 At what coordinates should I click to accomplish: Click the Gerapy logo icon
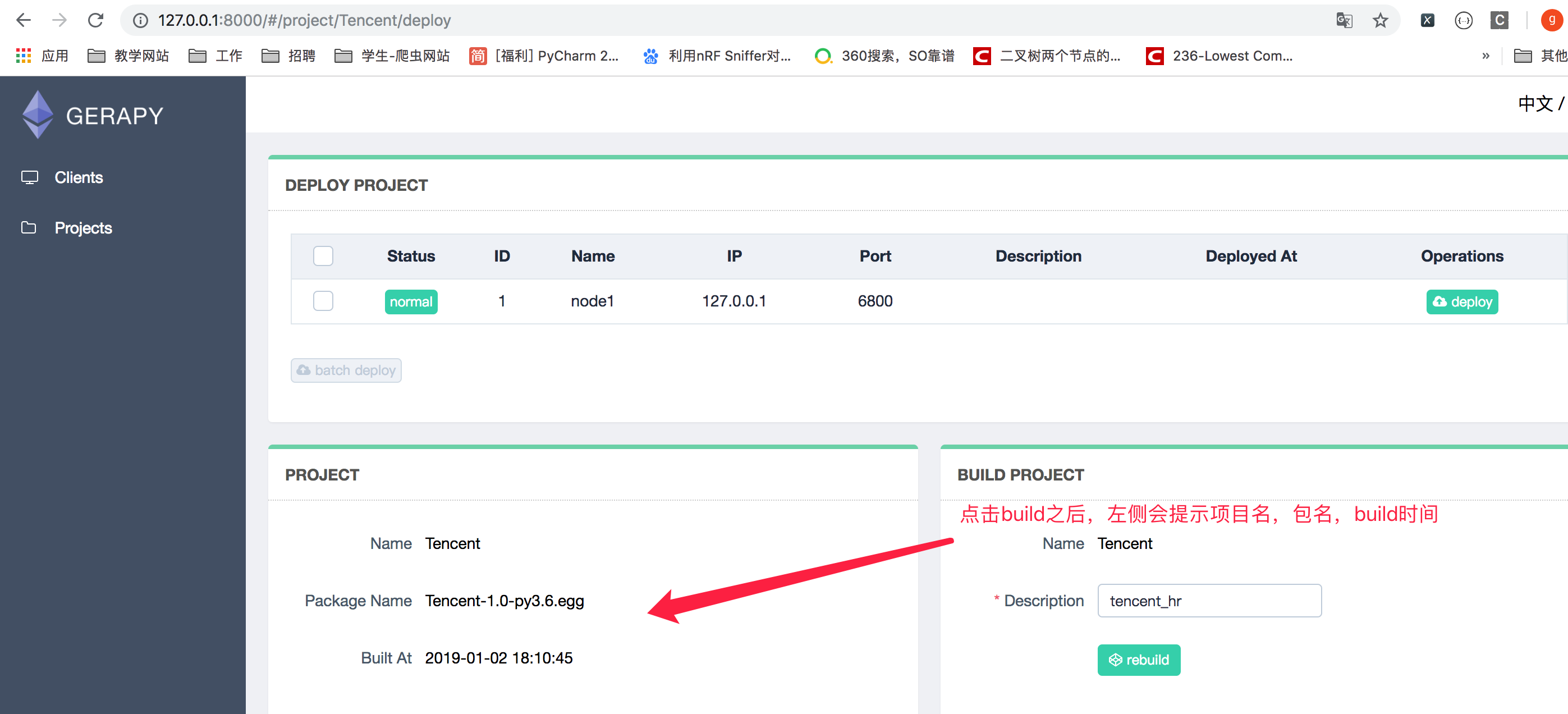(38, 115)
